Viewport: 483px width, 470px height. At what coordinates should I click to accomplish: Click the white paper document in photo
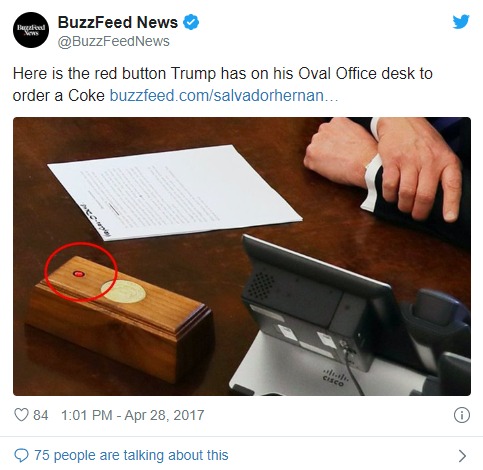[175, 192]
